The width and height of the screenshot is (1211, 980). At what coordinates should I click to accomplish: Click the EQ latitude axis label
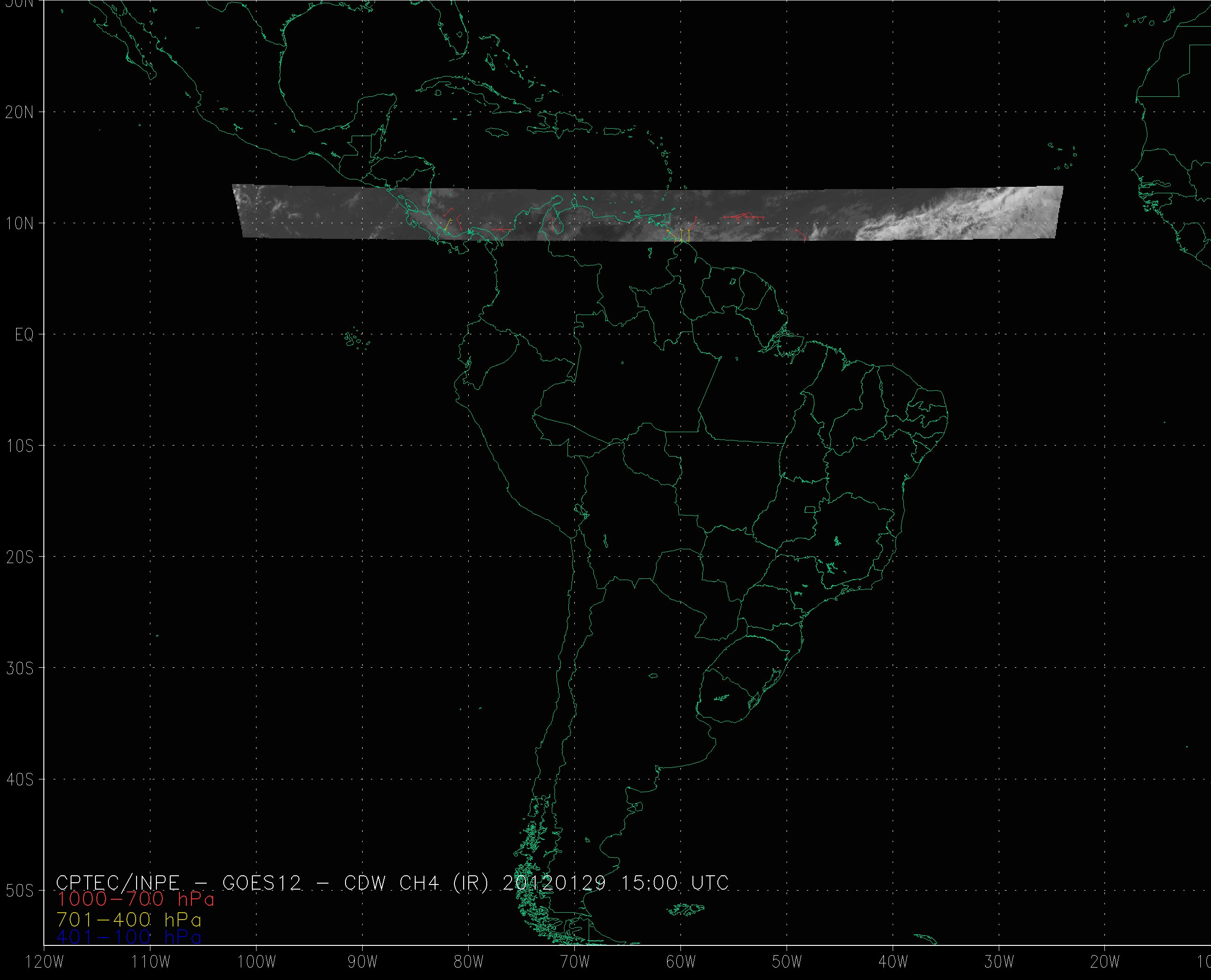click(x=24, y=335)
